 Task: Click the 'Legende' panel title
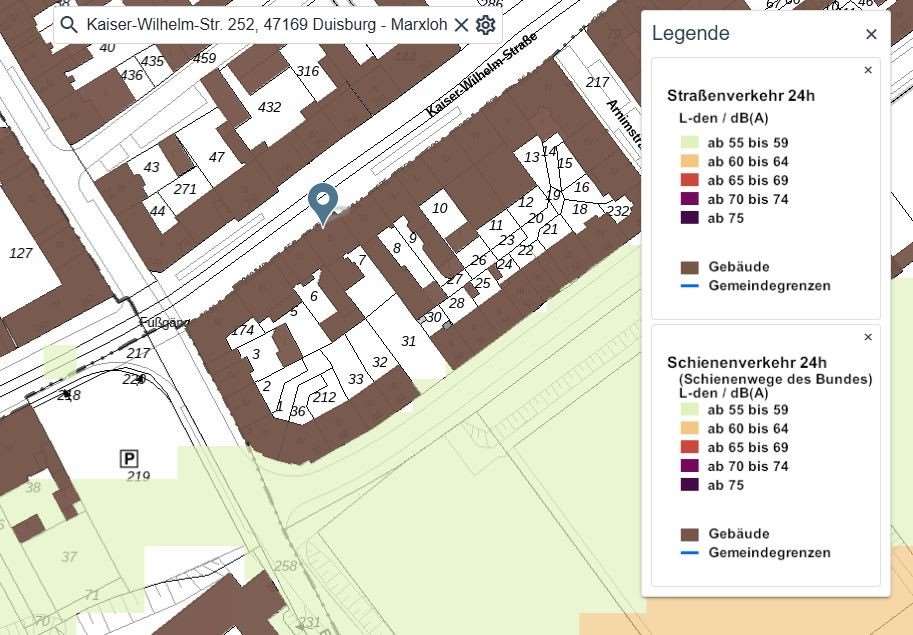(691, 33)
